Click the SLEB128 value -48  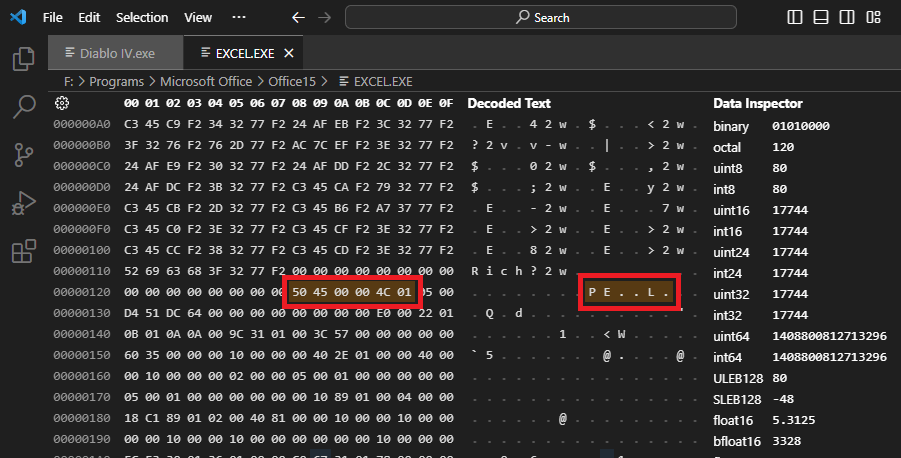click(783, 399)
